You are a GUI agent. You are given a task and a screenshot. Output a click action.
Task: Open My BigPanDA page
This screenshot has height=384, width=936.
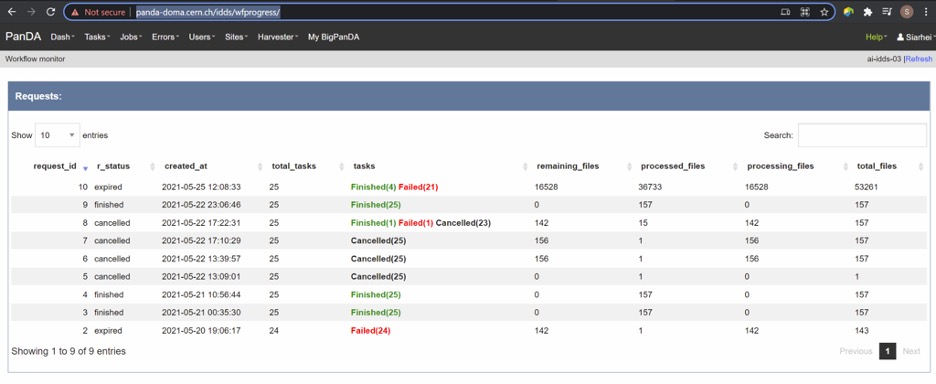(x=334, y=37)
